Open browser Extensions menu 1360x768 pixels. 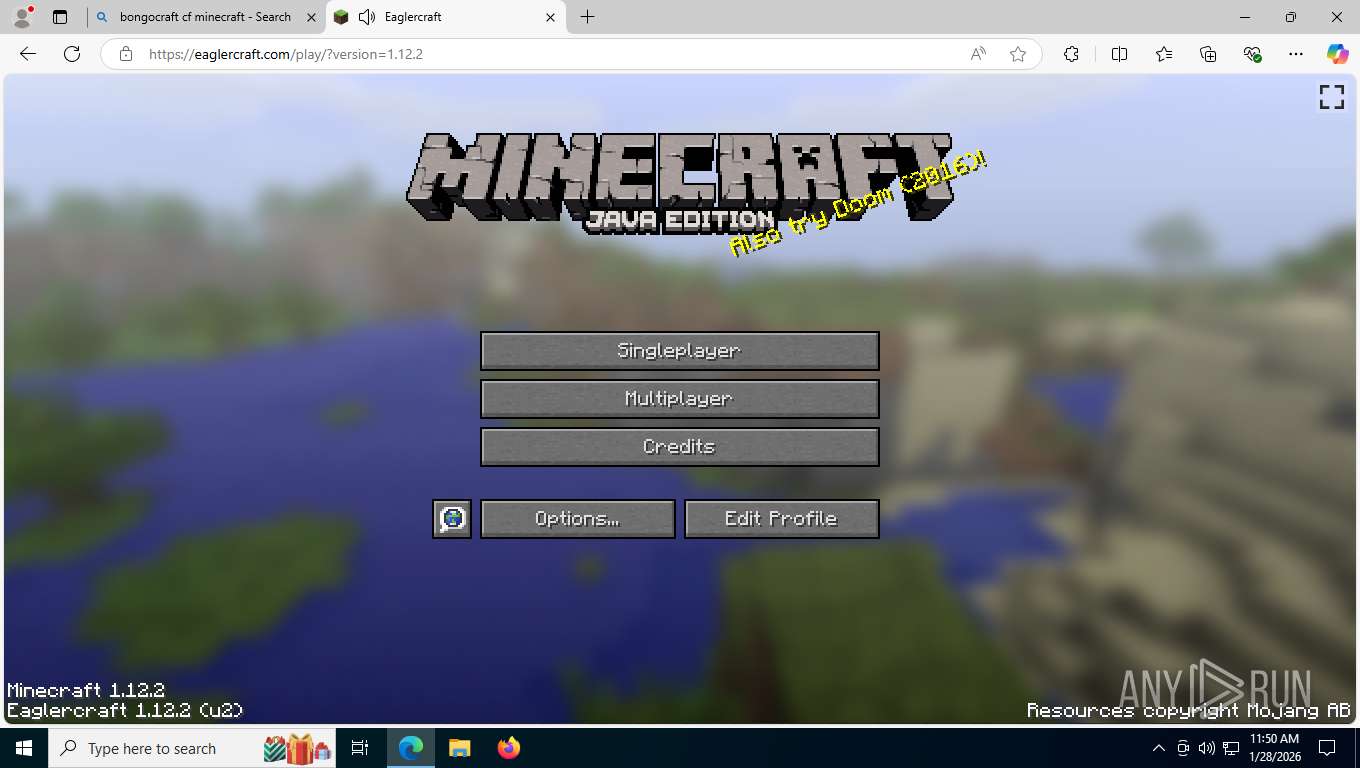point(1071,54)
